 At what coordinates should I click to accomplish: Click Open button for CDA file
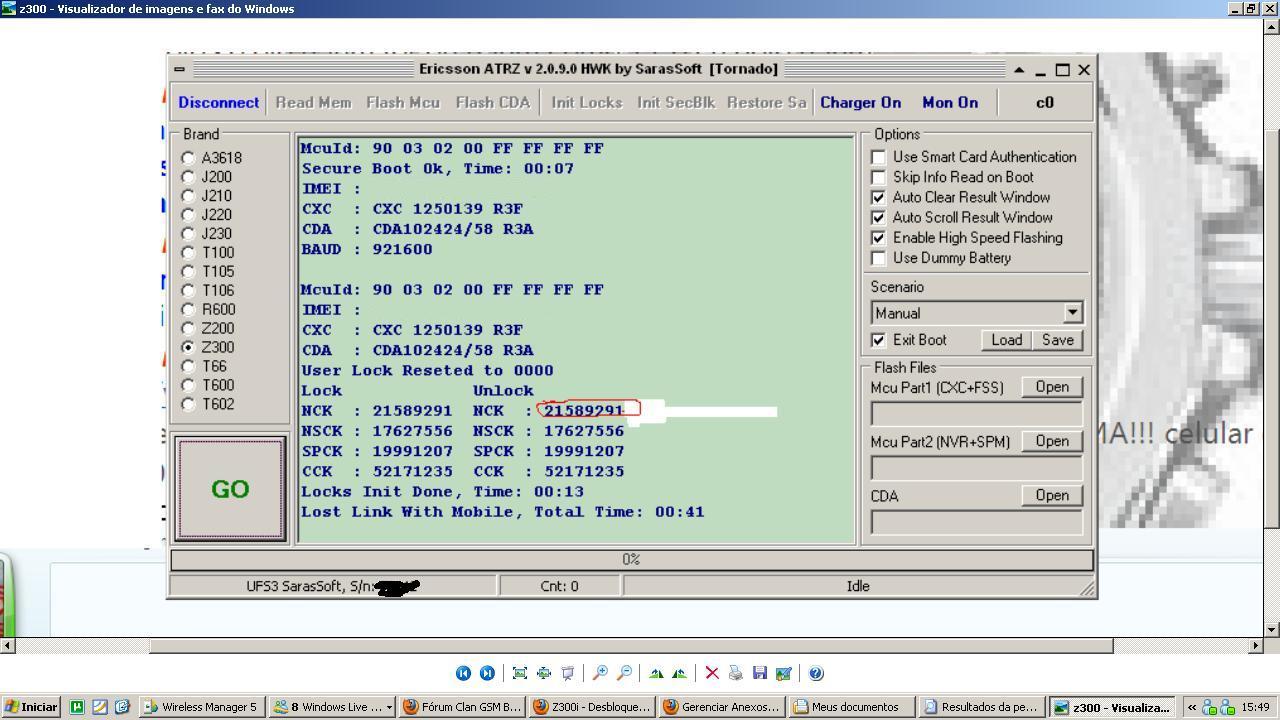tap(1052, 495)
